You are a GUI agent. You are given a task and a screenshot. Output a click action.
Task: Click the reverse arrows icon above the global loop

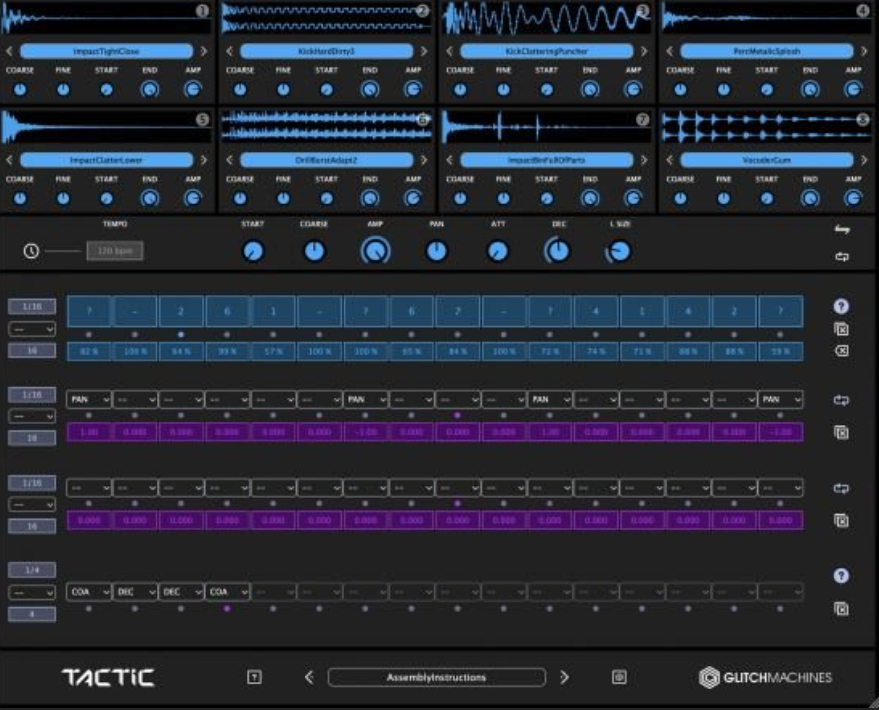pyautogui.click(x=841, y=229)
